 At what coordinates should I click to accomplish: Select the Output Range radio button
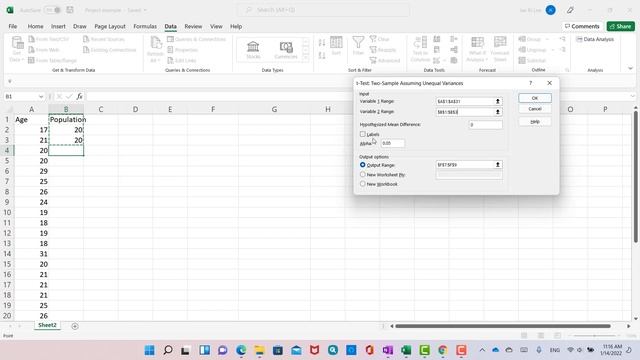tap(362, 165)
